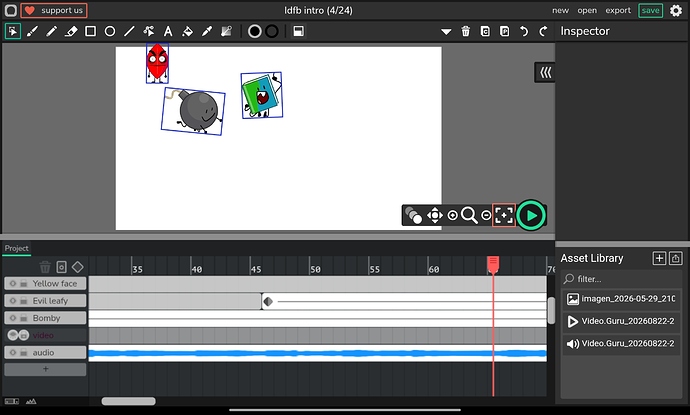
Task: Select the Eyedropper tool
Action: tap(207, 31)
